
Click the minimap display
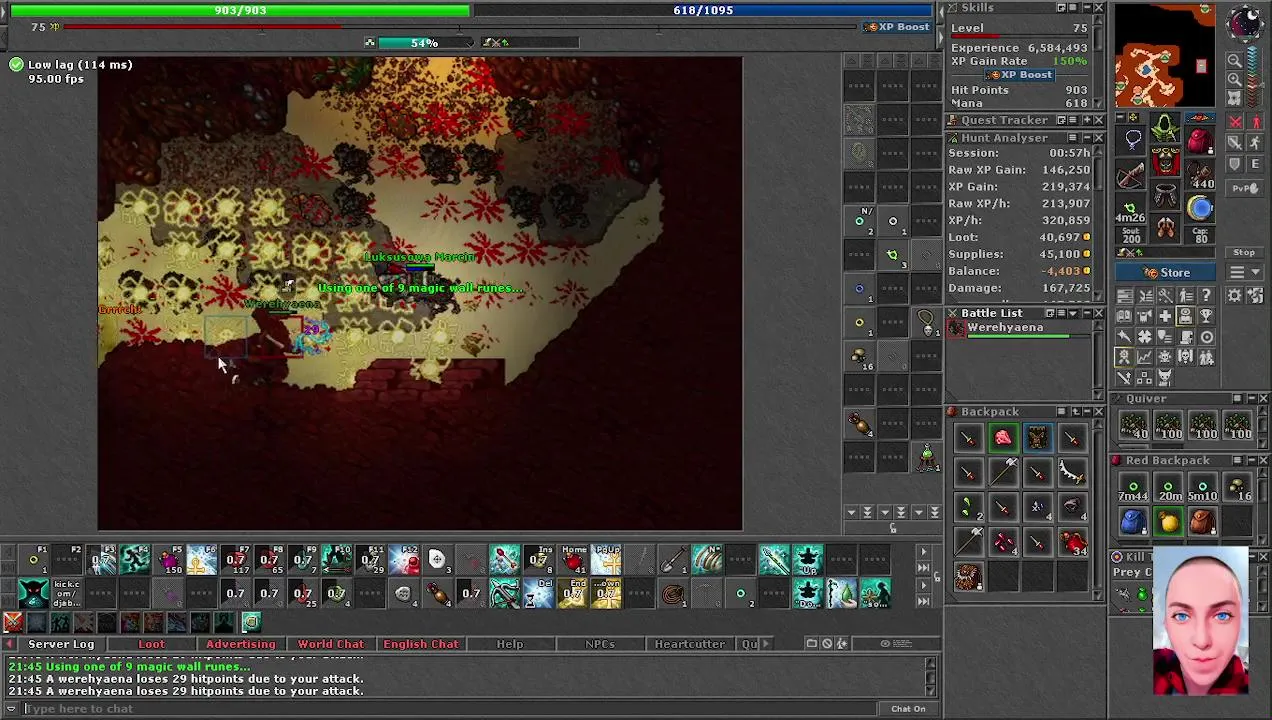[x=1165, y=55]
